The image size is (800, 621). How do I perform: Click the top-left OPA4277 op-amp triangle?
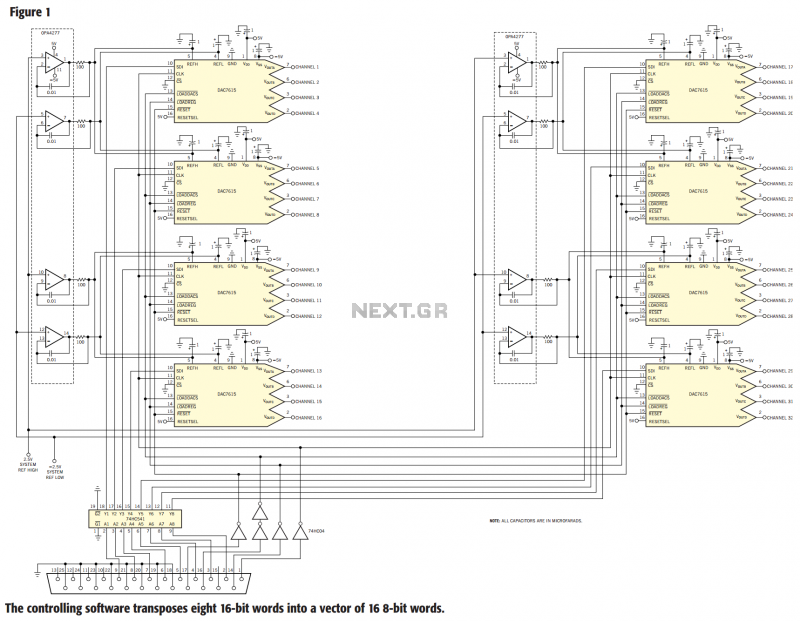pos(54,62)
